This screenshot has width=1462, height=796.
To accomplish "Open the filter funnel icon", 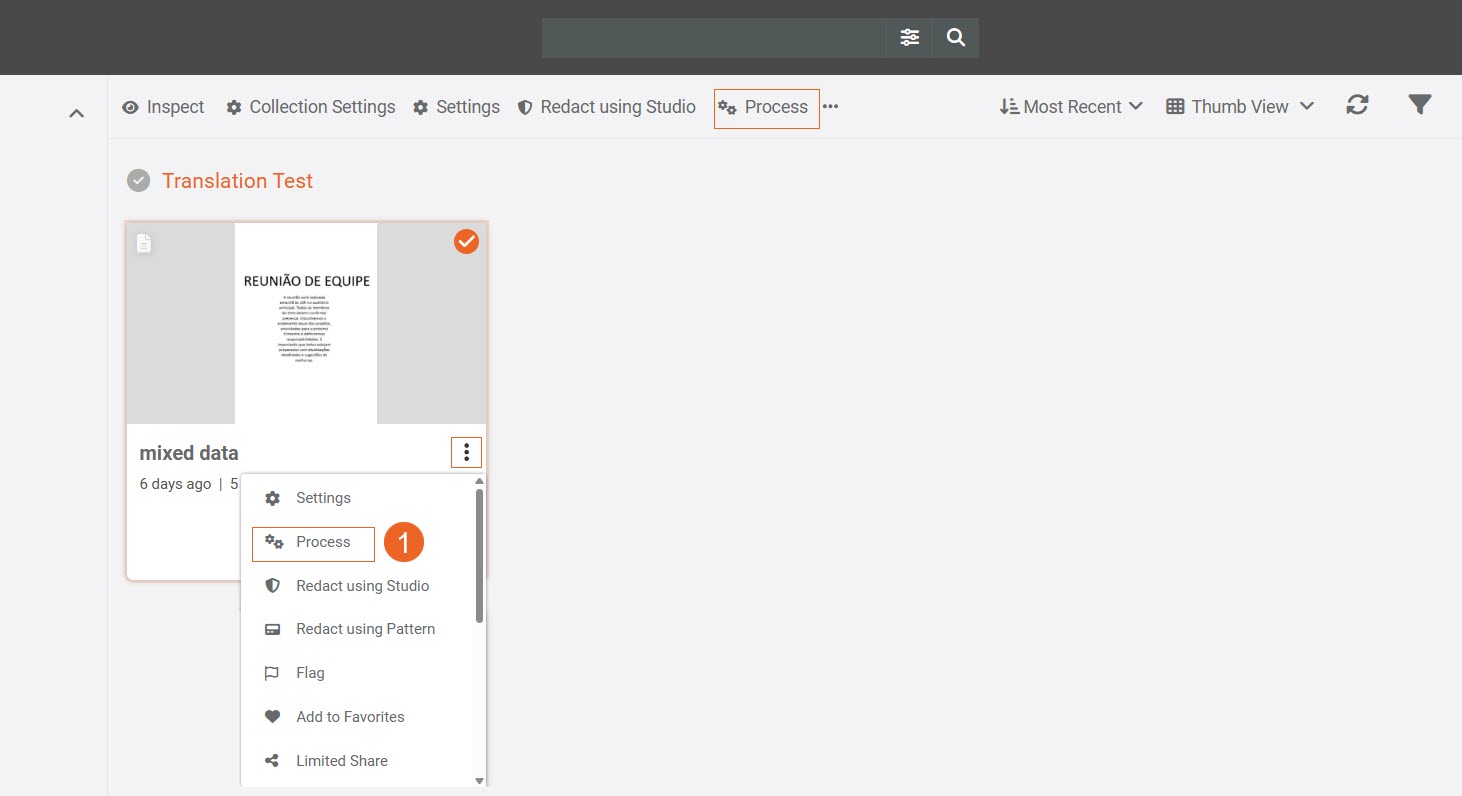I will click(1419, 105).
